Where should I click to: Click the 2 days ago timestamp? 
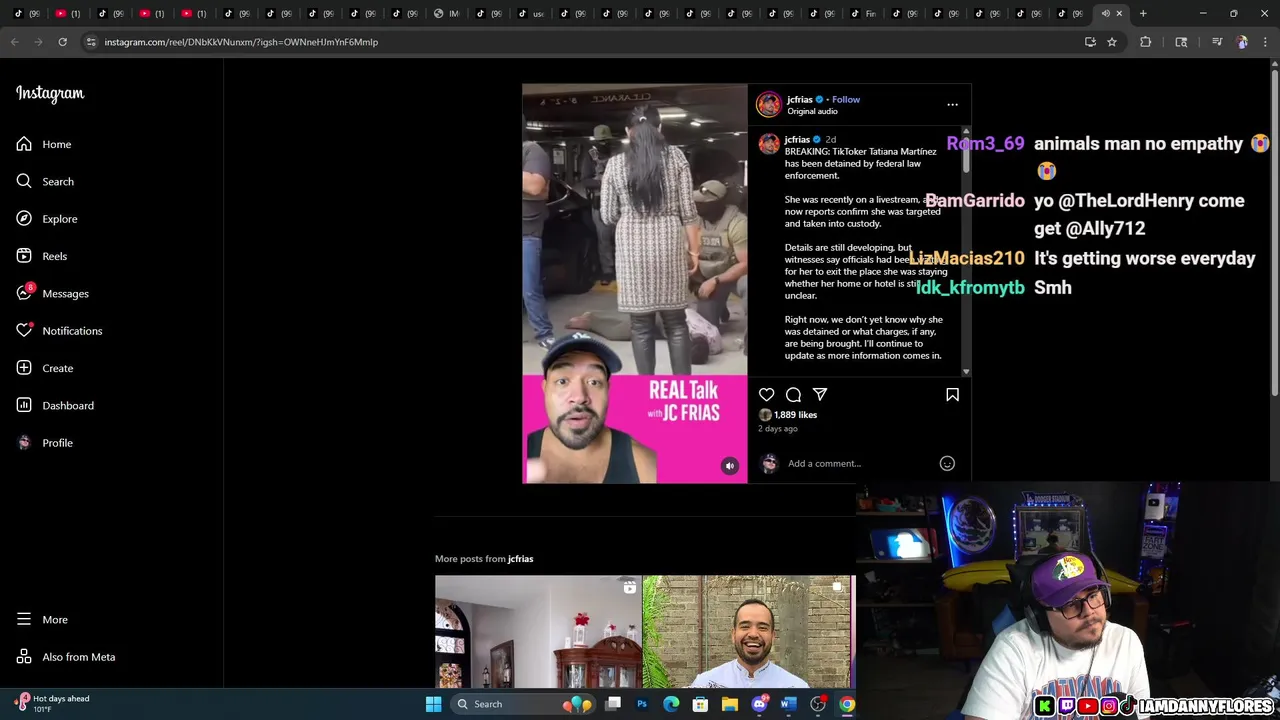(x=778, y=429)
